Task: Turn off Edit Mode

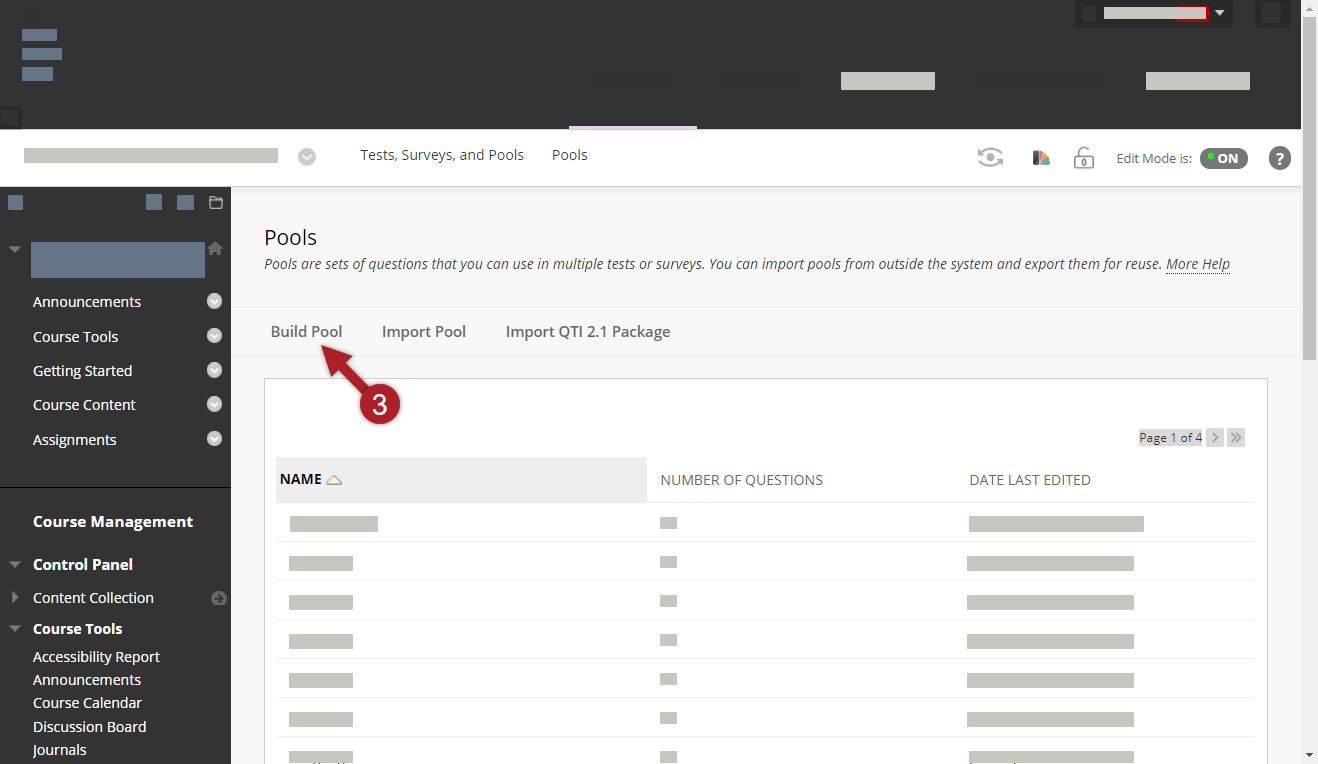Action: [1223, 158]
